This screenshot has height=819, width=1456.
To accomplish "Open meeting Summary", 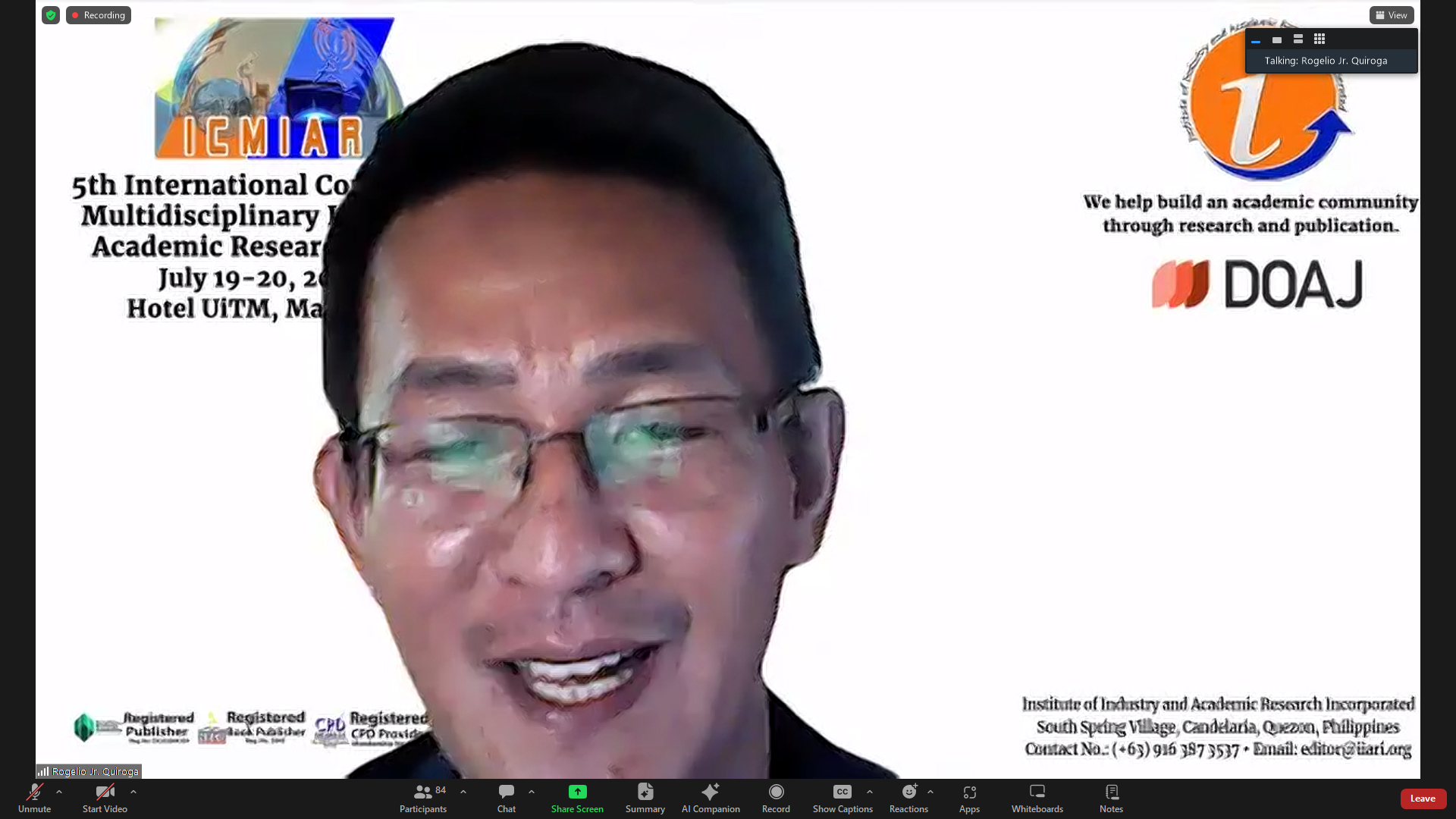I will click(645, 797).
